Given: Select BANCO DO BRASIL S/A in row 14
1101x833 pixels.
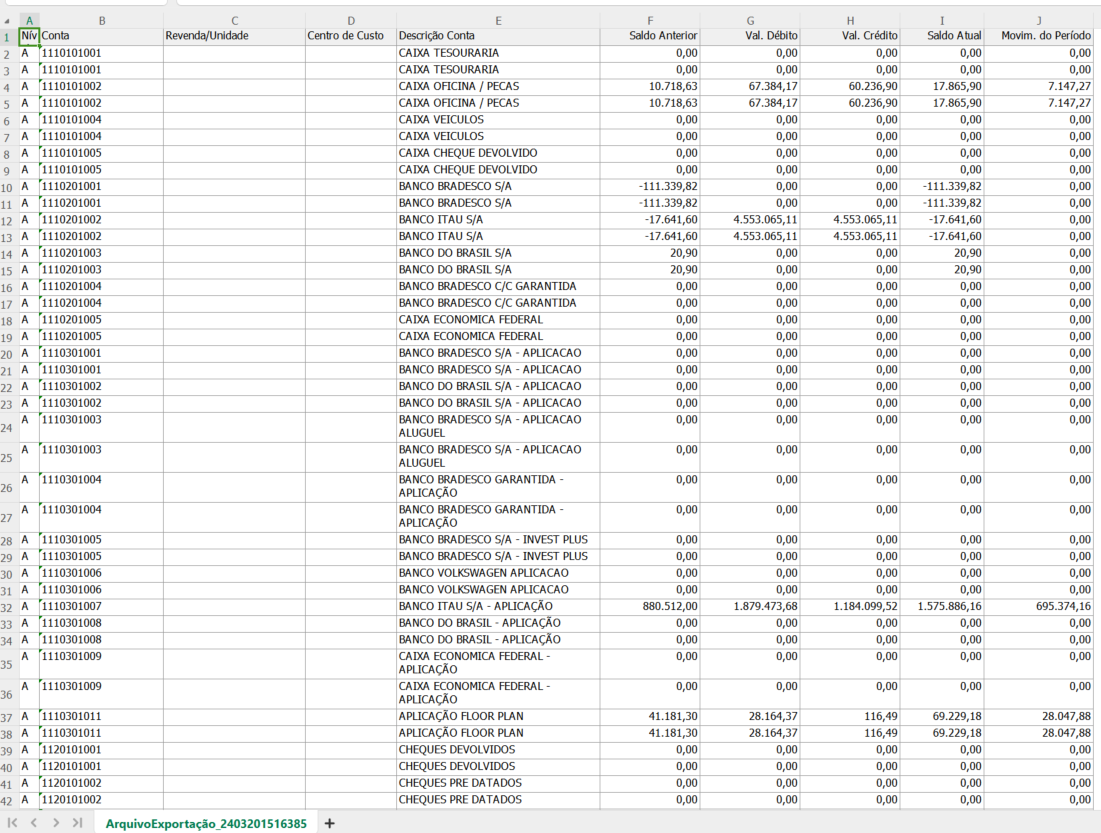Looking at the screenshot, I should pos(499,254).
